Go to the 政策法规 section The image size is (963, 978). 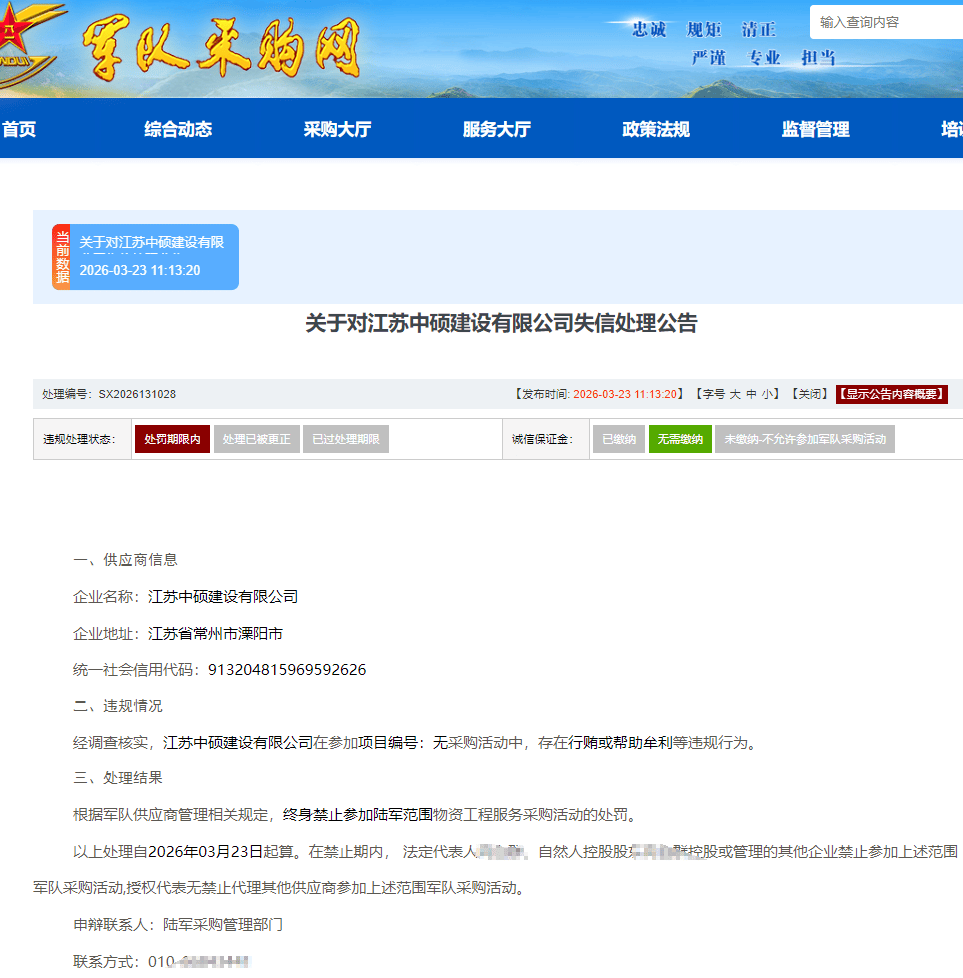pyautogui.click(x=655, y=129)
